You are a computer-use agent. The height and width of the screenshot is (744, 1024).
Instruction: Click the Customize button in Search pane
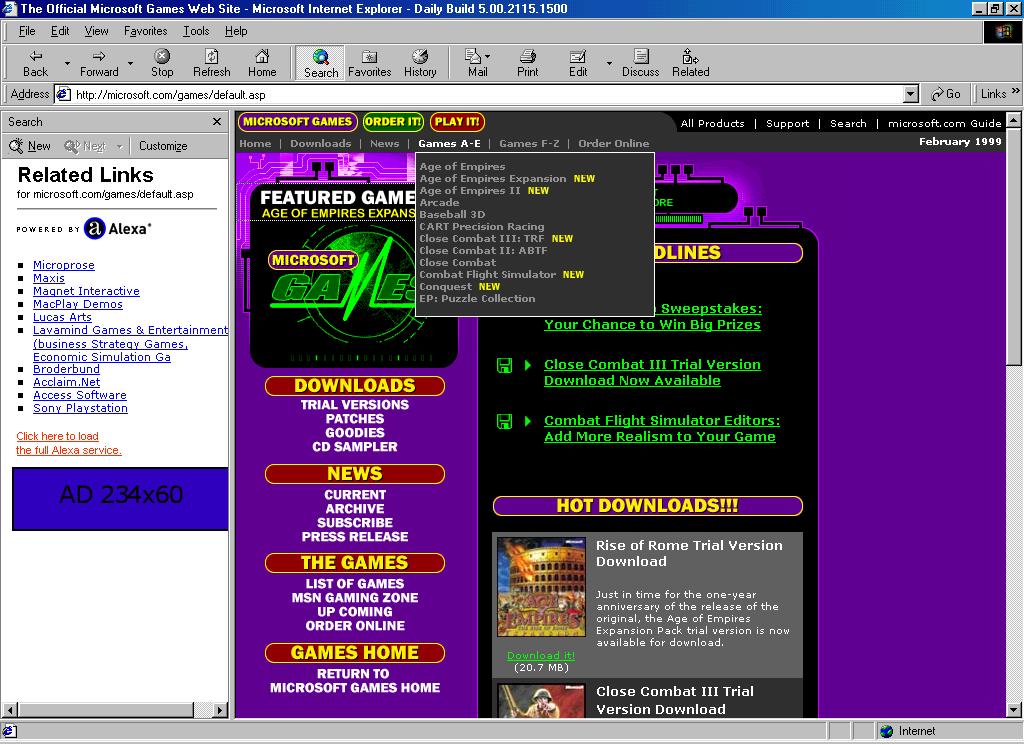tap(163, 146)
